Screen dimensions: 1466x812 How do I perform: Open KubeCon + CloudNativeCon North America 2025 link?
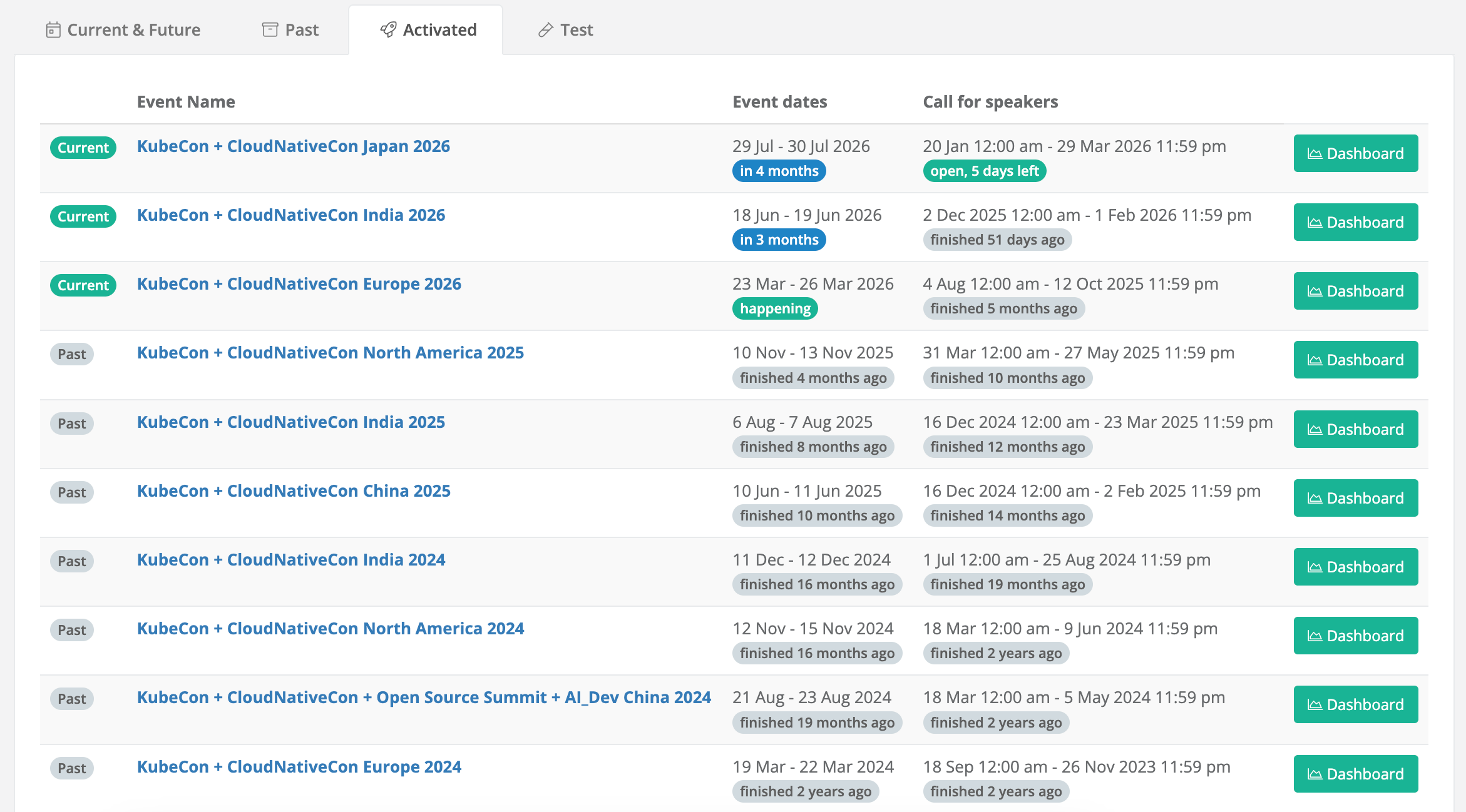coord(330,353)
